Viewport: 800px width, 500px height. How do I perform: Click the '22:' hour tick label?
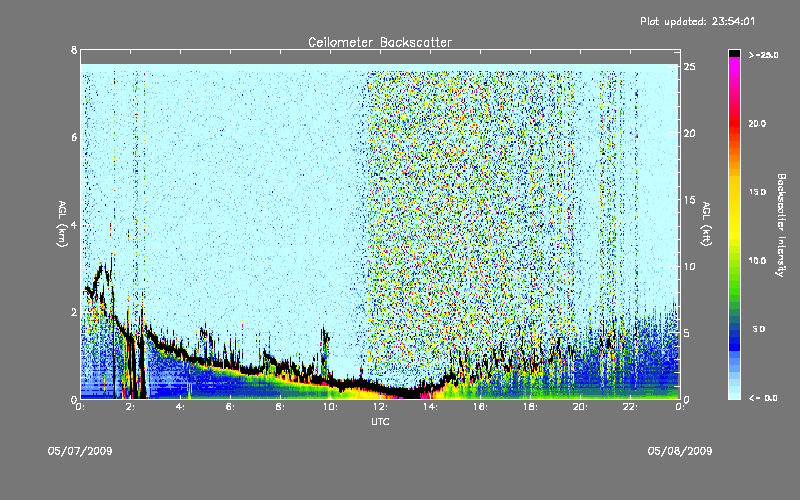[630, 407]
